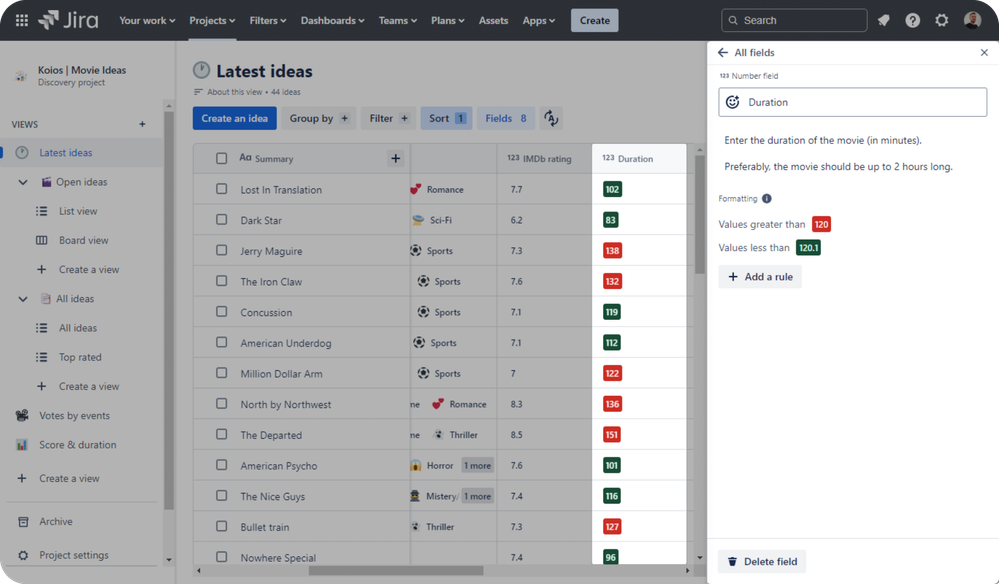
Task: Click the Koios project avatar icon
Action: coord(21,76)
